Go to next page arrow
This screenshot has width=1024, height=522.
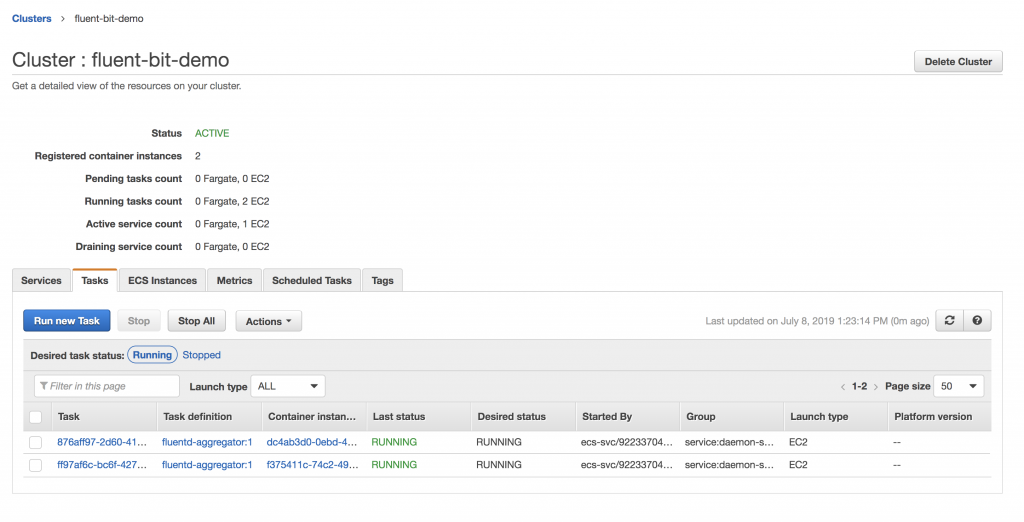[876, 387]
